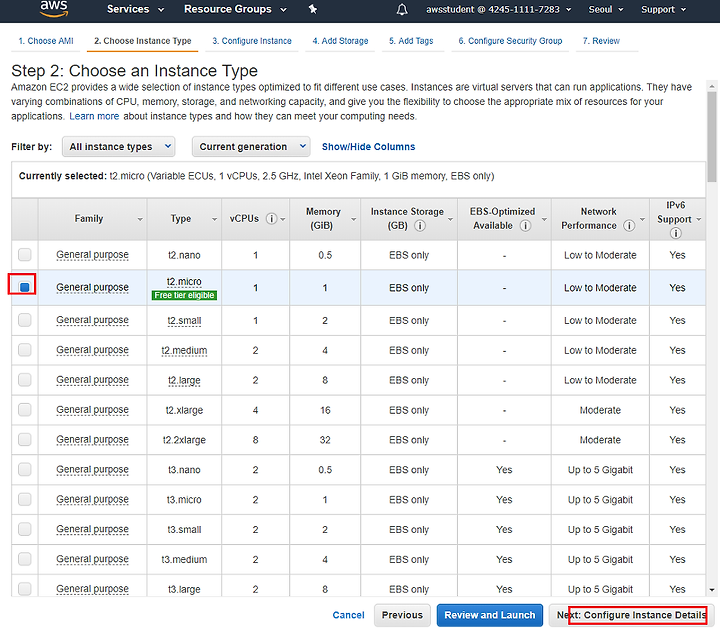Open the All instance types filter dropdown
The width and height of the screenshot is (720, 640).
click(x=118, y=147)
